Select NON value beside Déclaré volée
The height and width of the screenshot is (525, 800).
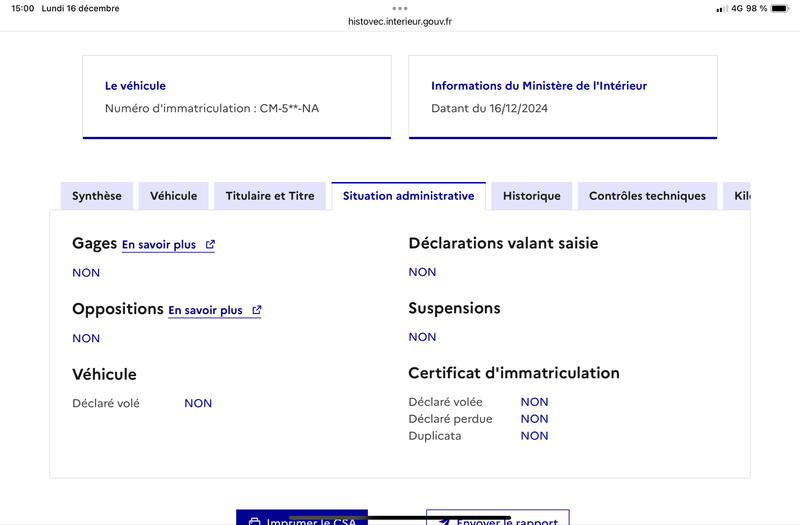click(534, 402)
